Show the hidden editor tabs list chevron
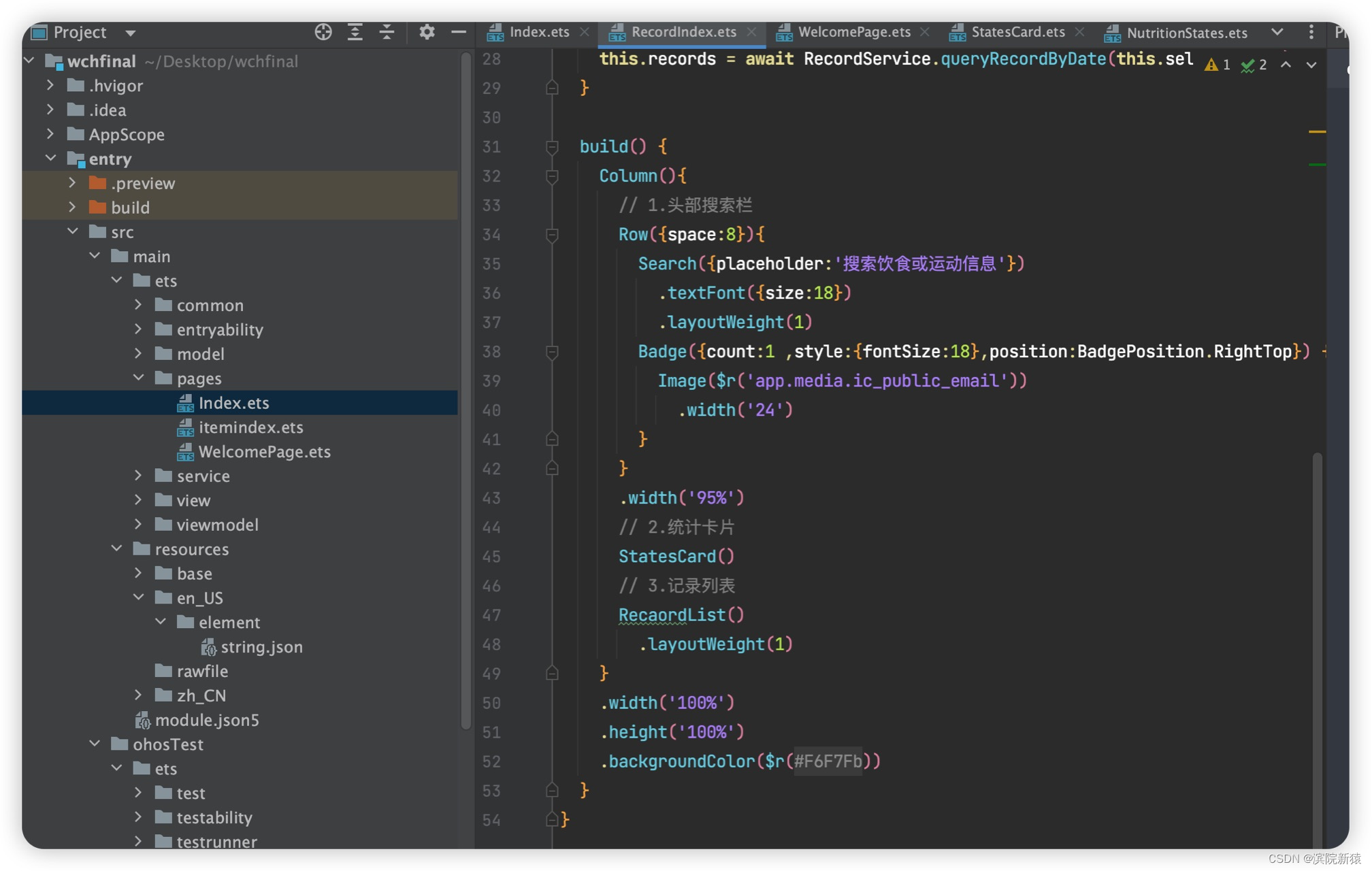1372x871 pixels. click(x=1277, y=32)
